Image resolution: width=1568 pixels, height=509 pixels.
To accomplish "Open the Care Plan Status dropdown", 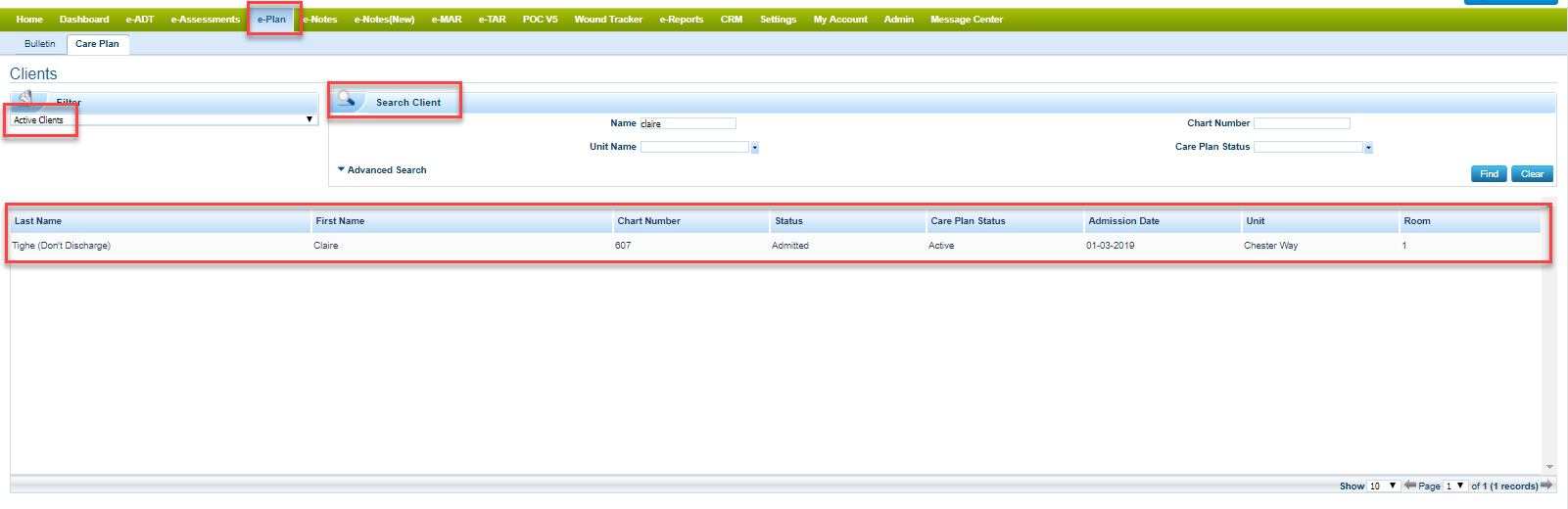I will (1367, 148).
